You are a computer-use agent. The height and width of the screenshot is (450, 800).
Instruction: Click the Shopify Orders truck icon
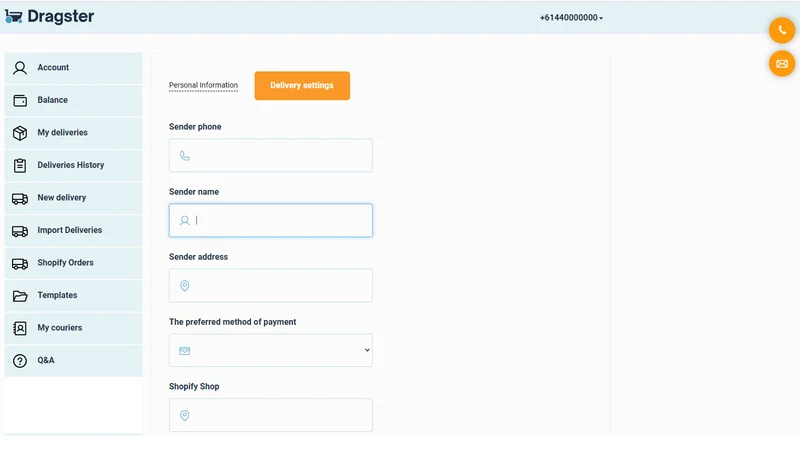[20, 264]
